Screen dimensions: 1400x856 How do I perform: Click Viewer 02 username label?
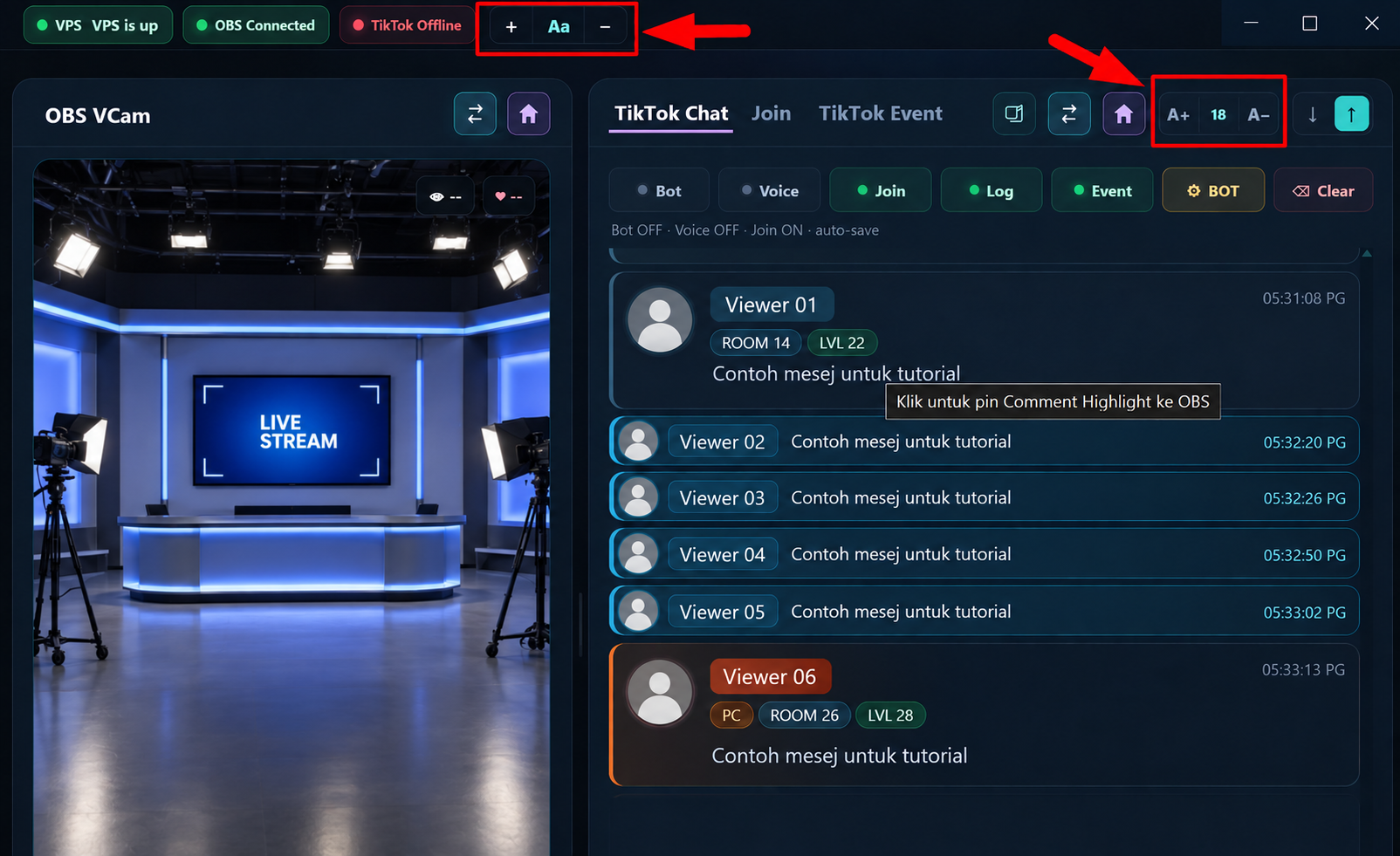[x=722, y=442]
